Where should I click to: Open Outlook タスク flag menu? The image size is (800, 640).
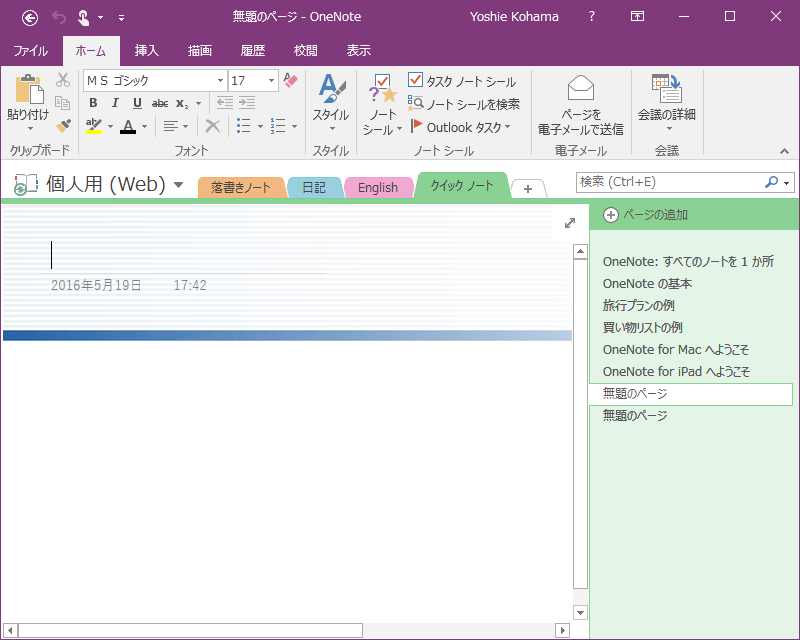(x=460, y=127)
